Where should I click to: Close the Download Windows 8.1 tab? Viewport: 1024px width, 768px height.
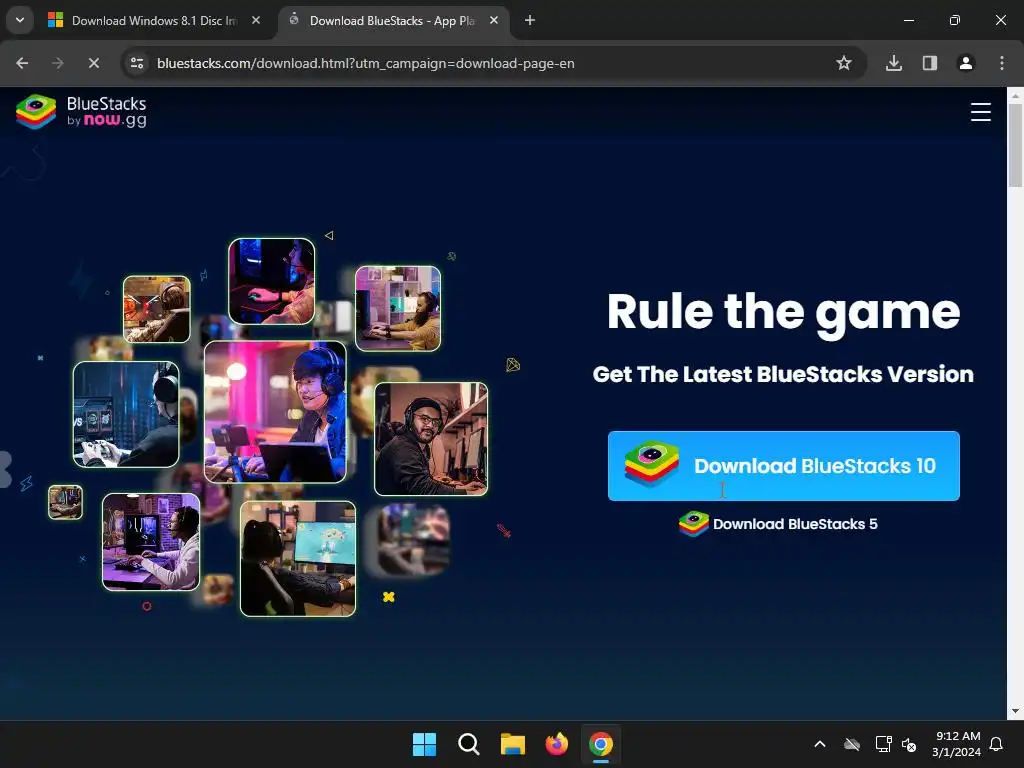coord(256,20)
